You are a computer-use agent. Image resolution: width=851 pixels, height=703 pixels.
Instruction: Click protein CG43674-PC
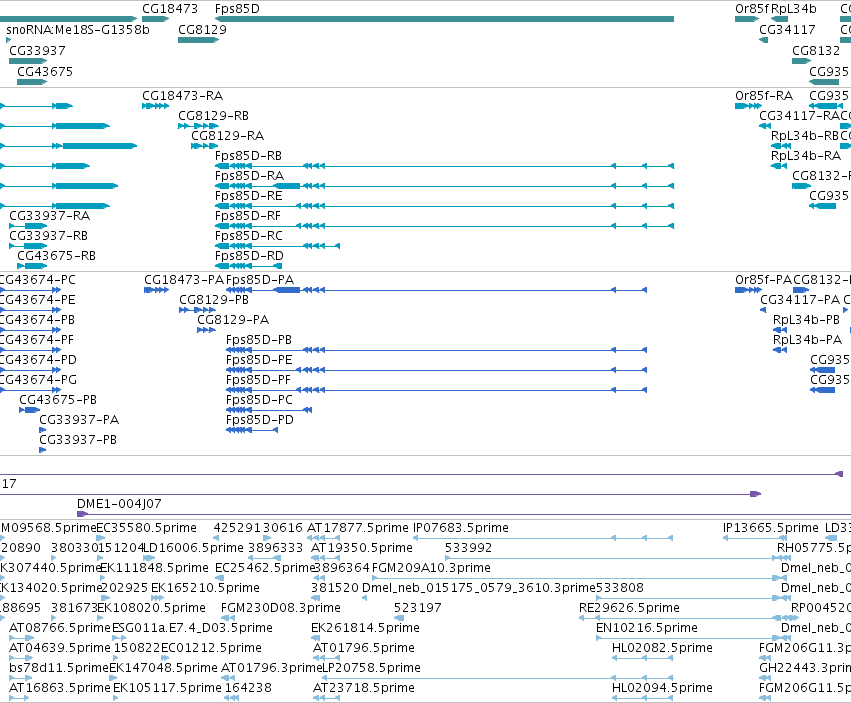click(36, 280)
